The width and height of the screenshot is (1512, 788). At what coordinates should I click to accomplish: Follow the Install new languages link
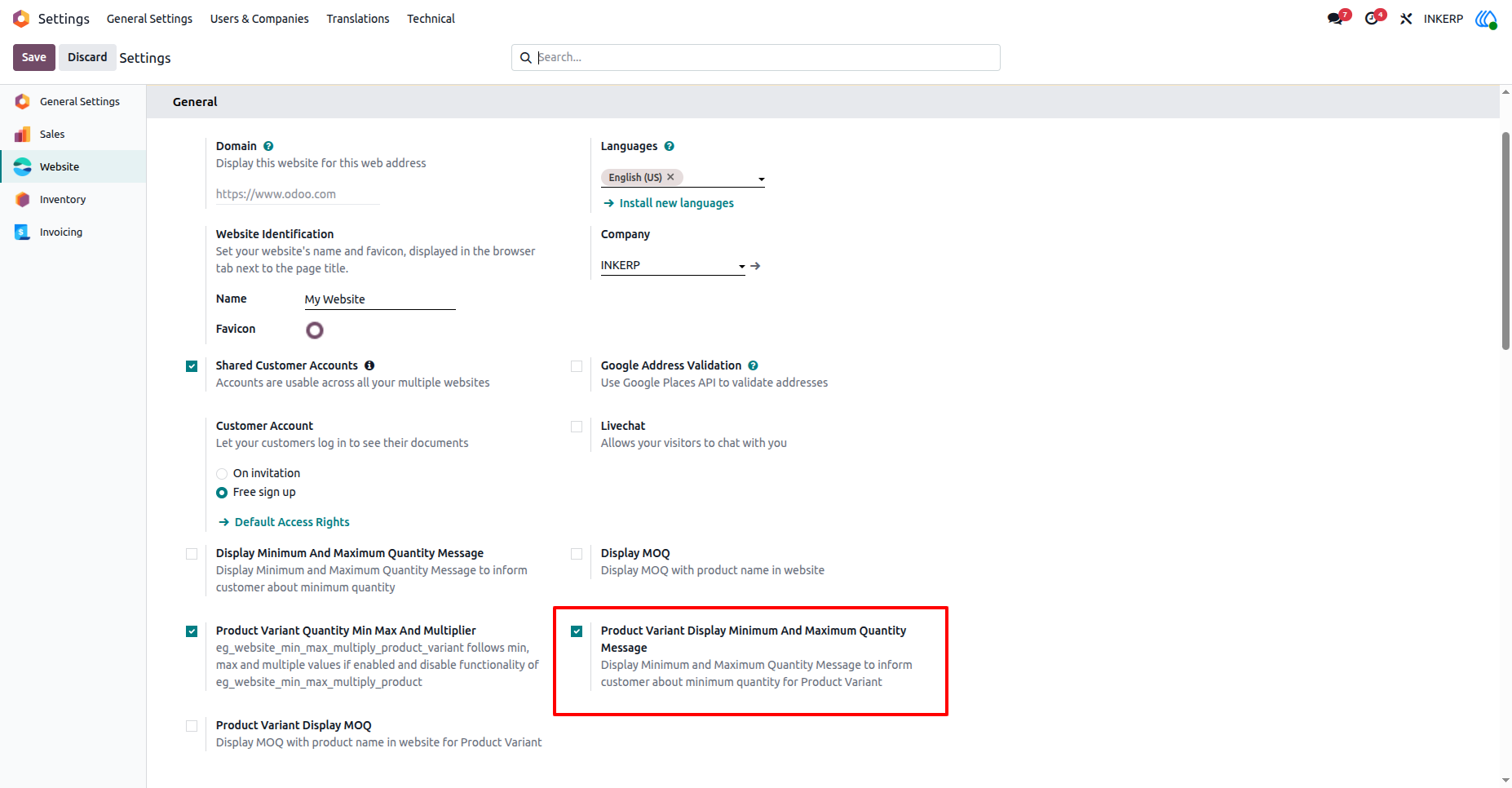(x=676, y=203)
